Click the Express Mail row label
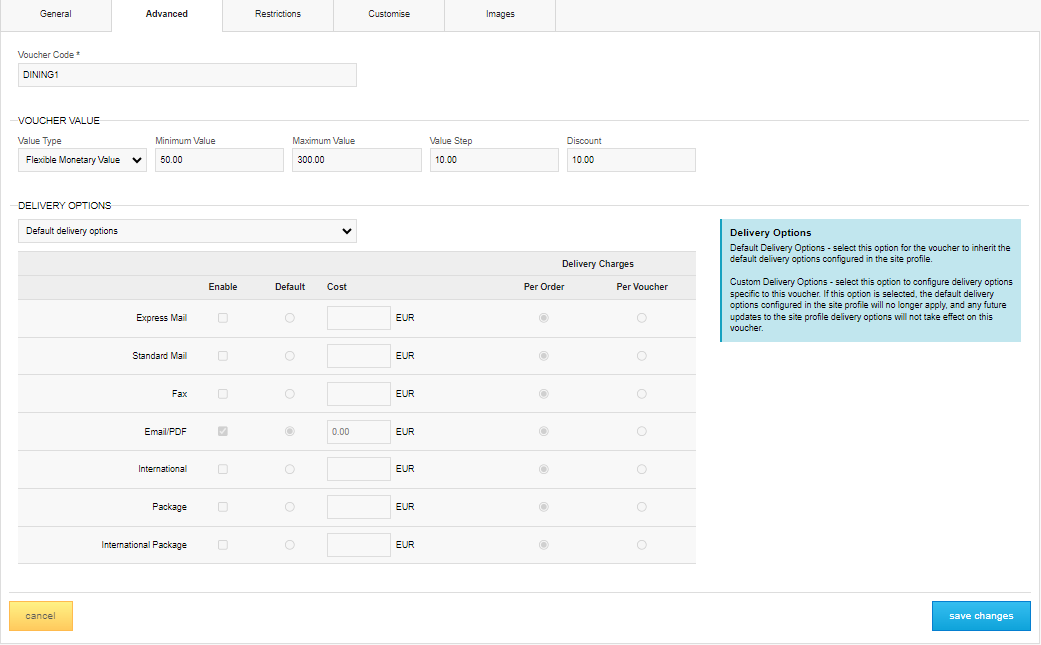Viewport: 1041px width, 645px height. point(161,318)
